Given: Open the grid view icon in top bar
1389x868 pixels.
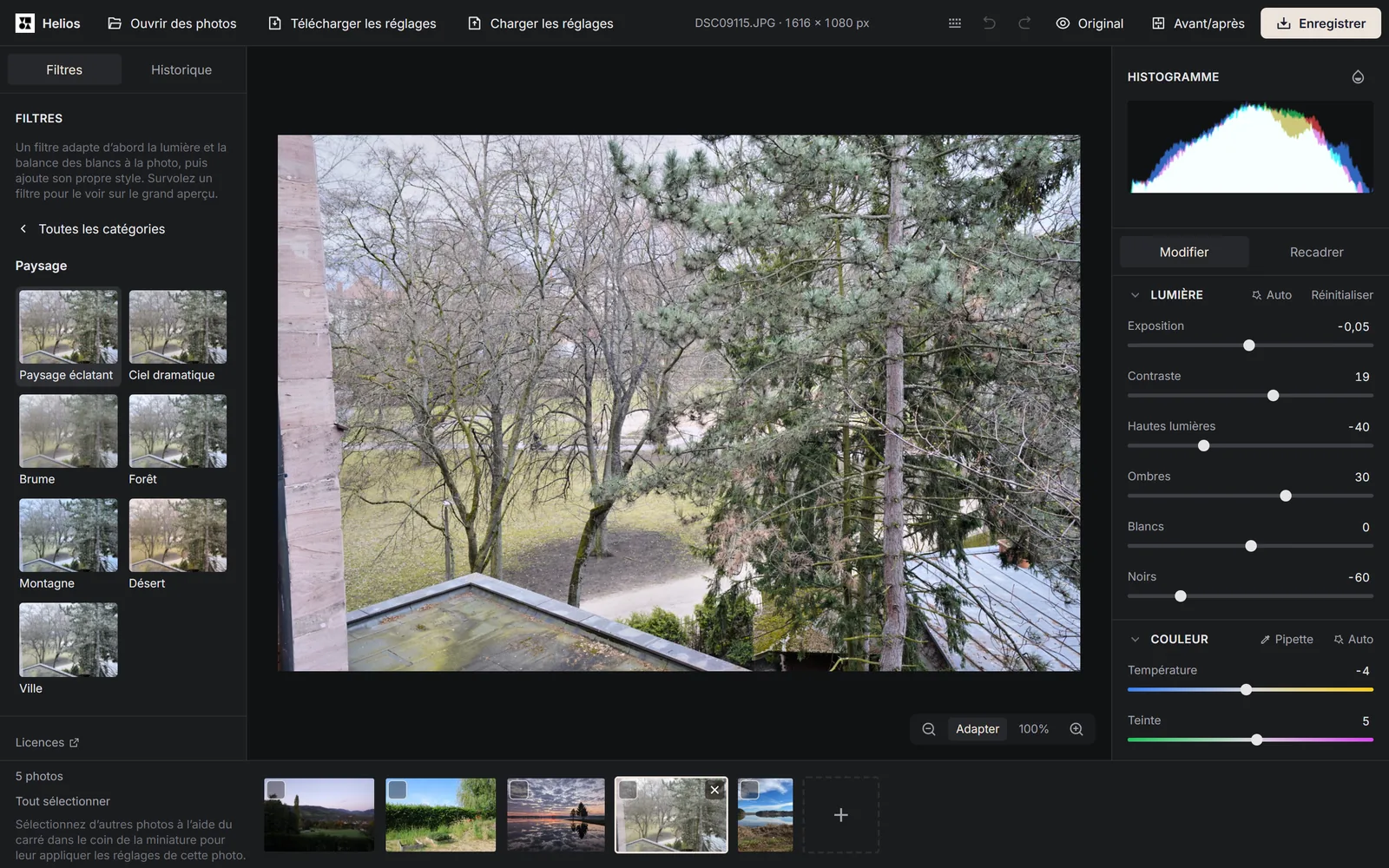Looking at the screenshot, I should tap(955, 23).
